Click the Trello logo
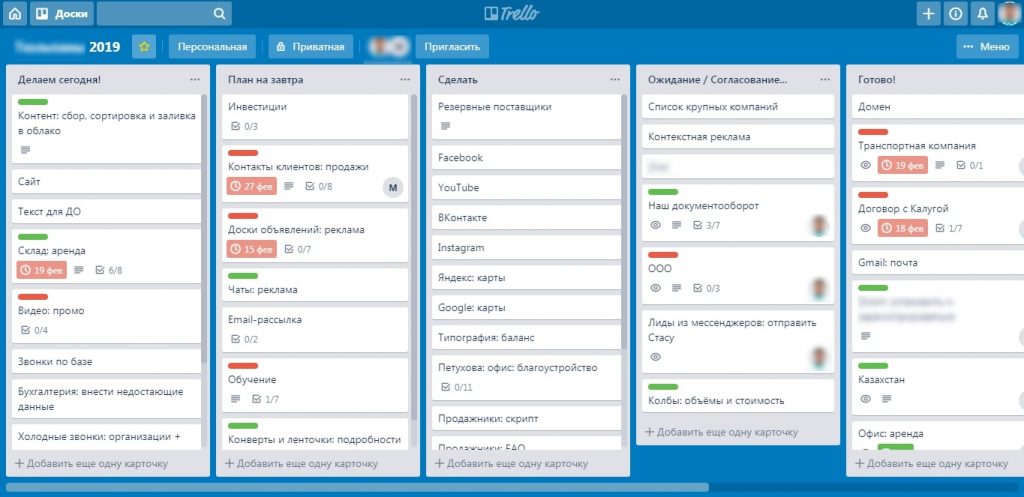 click(x=512, y=13)
